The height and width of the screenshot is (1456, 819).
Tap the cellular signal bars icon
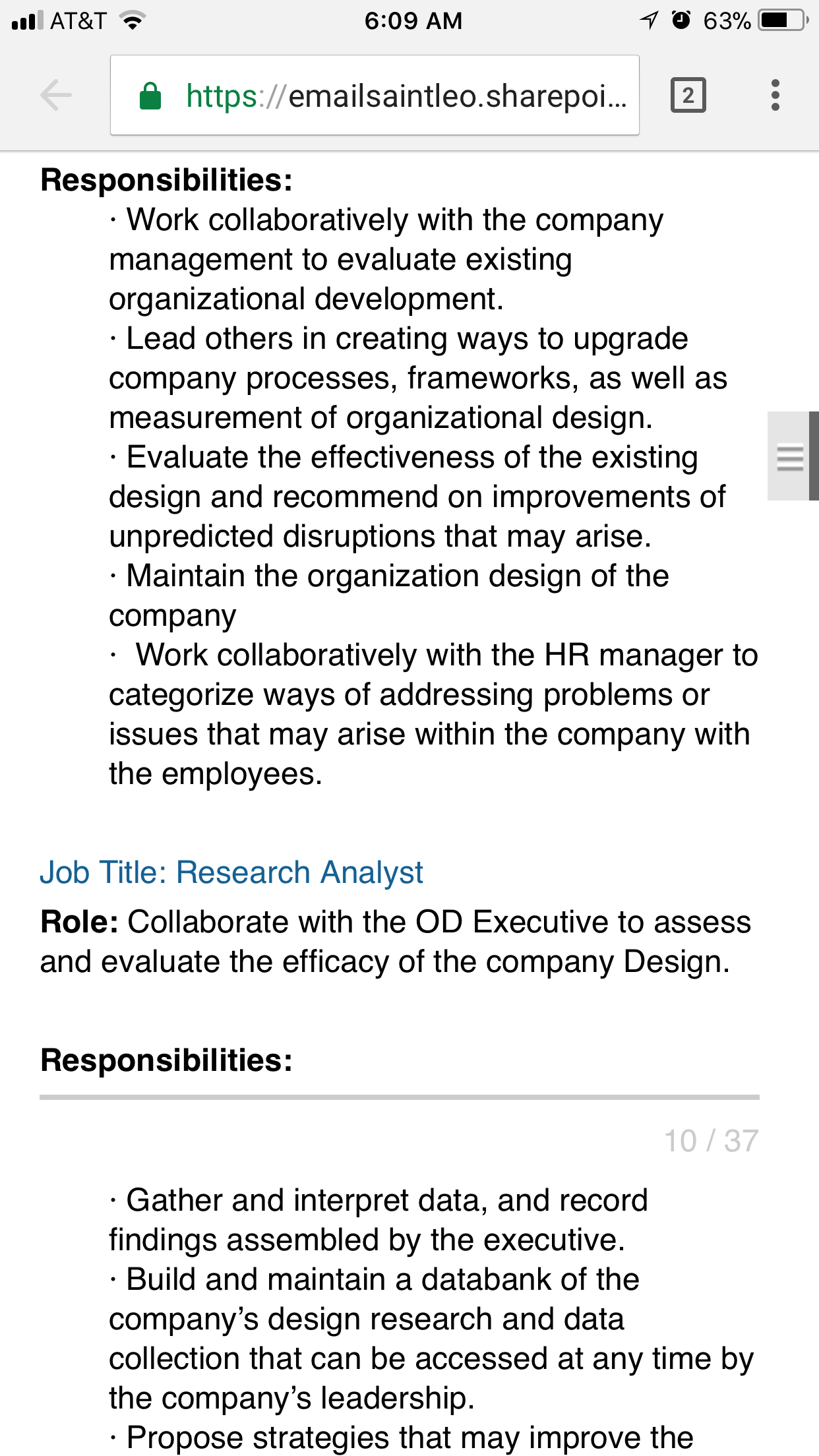click(x=28, y=20)
